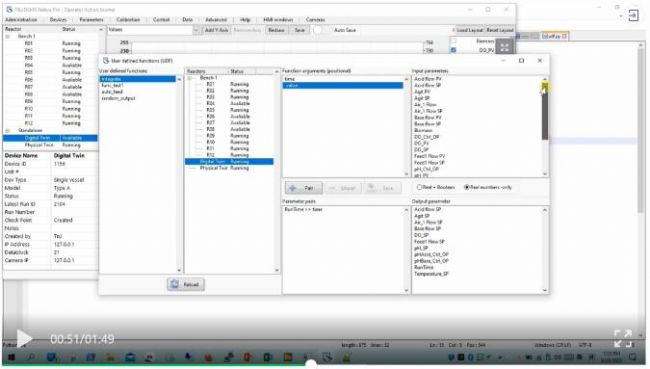Collapse the Bench 1 node in dialog tree
This screenshot has width=650, height=369.
189,78
